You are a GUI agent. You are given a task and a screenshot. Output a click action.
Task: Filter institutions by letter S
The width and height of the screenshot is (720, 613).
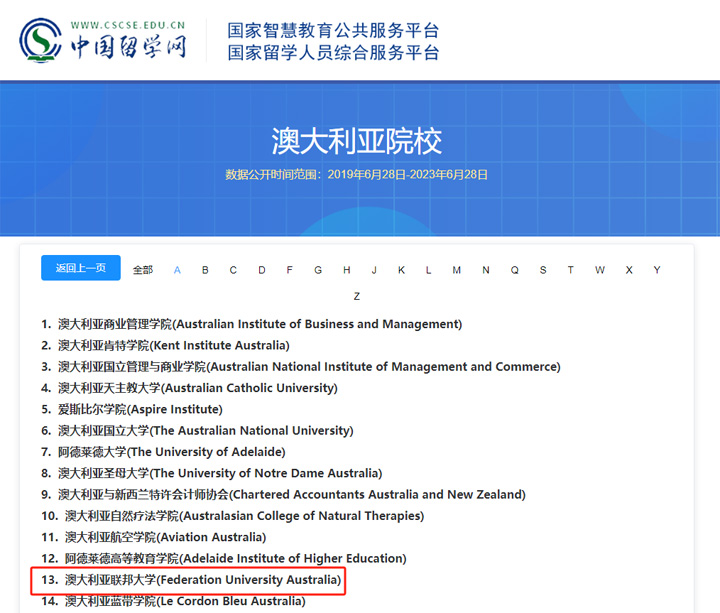543,270
